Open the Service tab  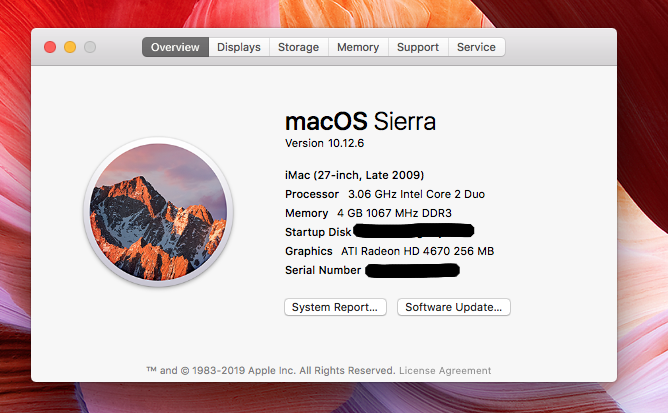pyautogui.click(x=476, y=47)
